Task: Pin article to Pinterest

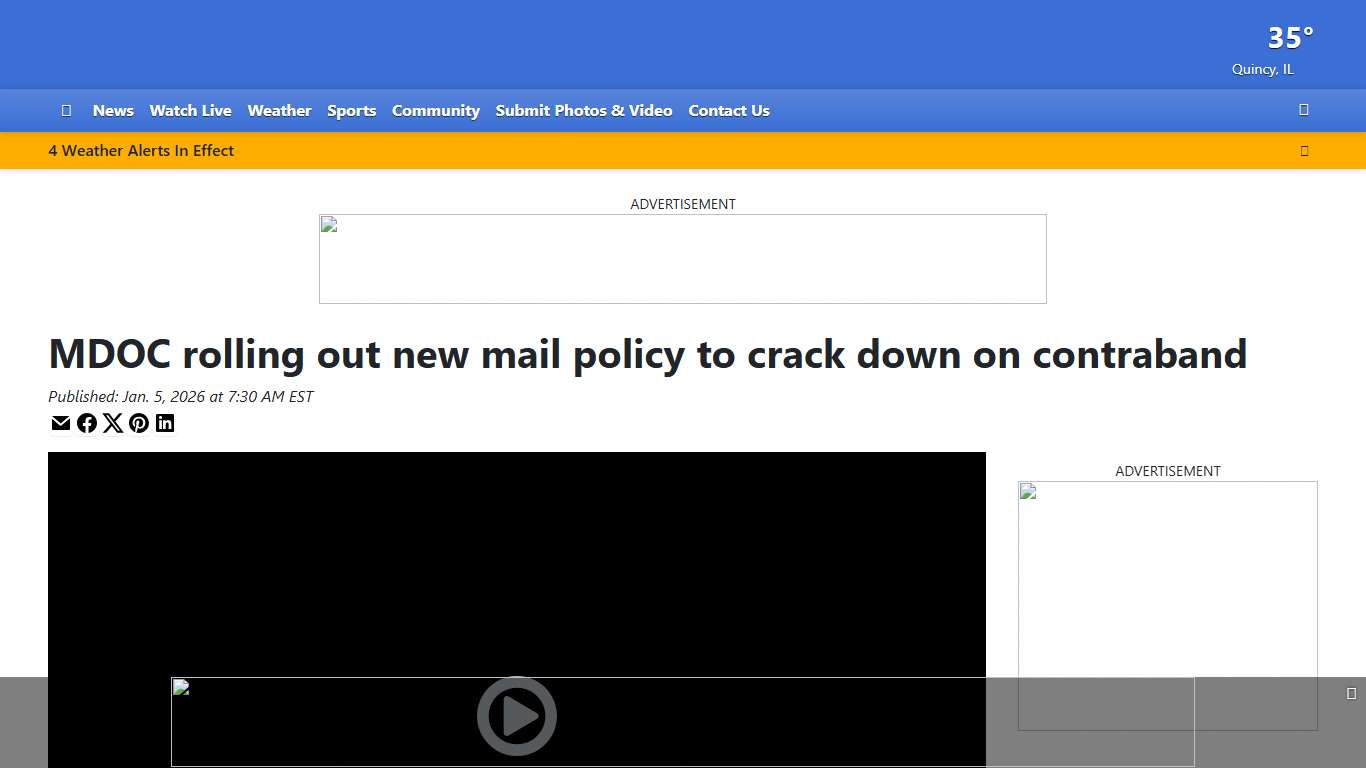Action: (x=139, y=423)
